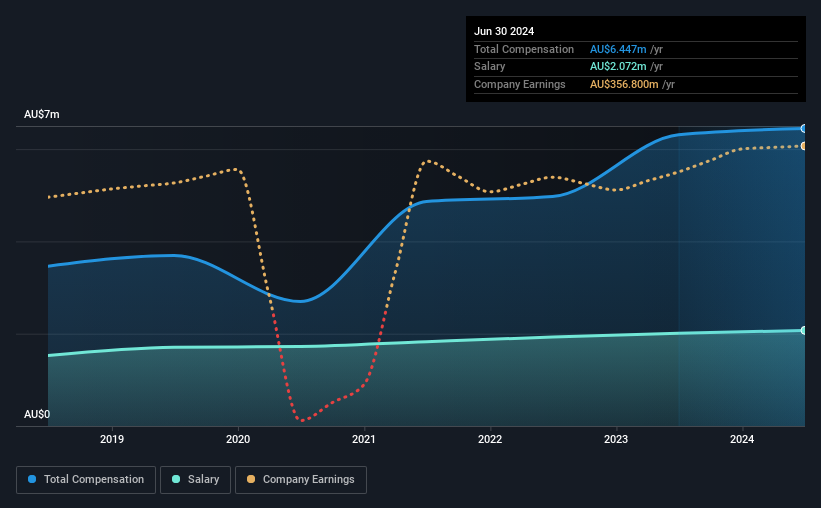821x508 pixels.
Task: Click the 2024 x-axis label
Action: click(x=742, y=439)
